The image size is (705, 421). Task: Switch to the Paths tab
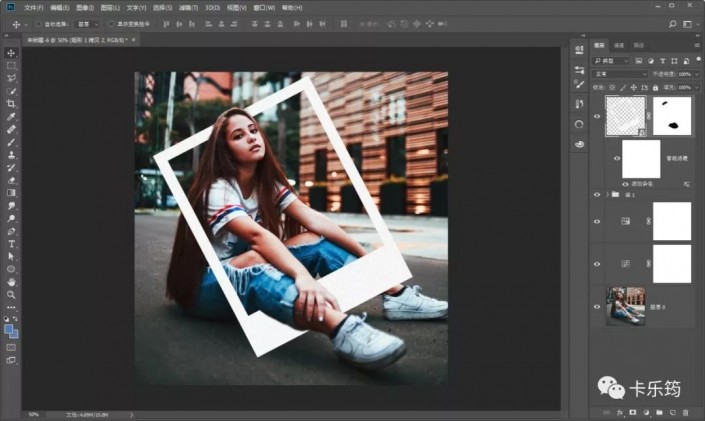pyautogui.click(x=639, y=45)
